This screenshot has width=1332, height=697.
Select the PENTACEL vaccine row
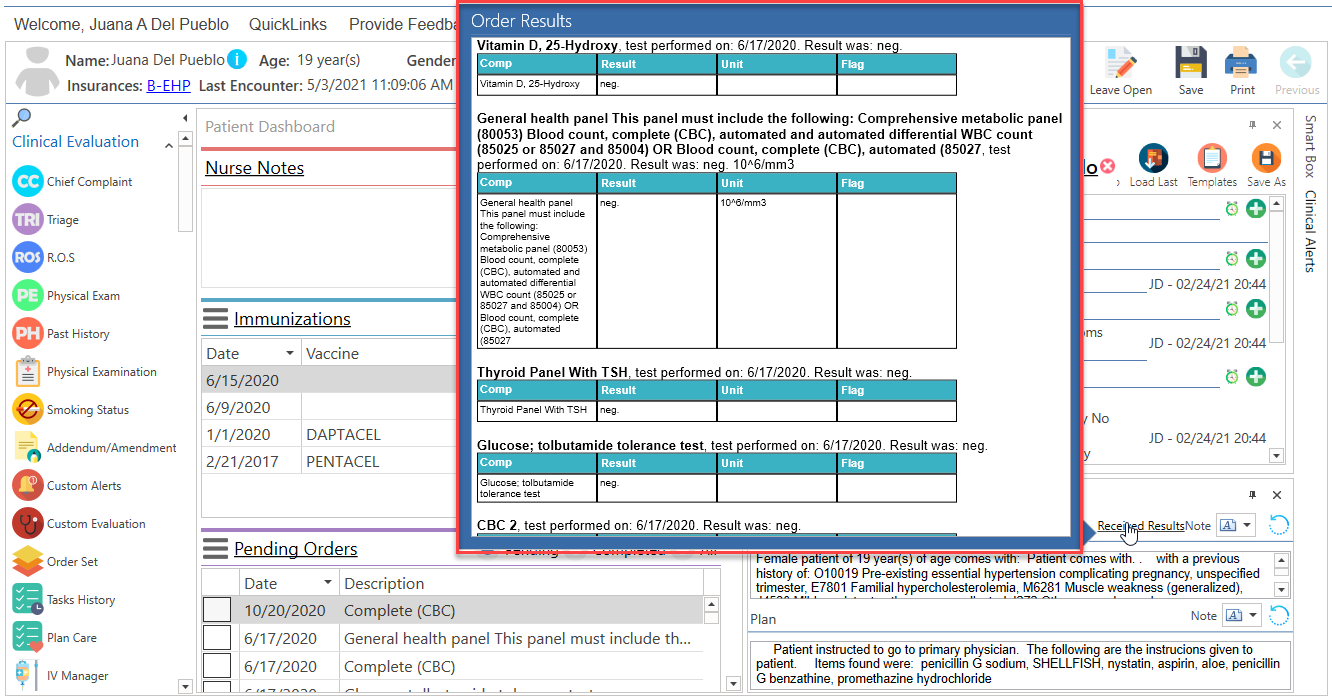[330, 462]
